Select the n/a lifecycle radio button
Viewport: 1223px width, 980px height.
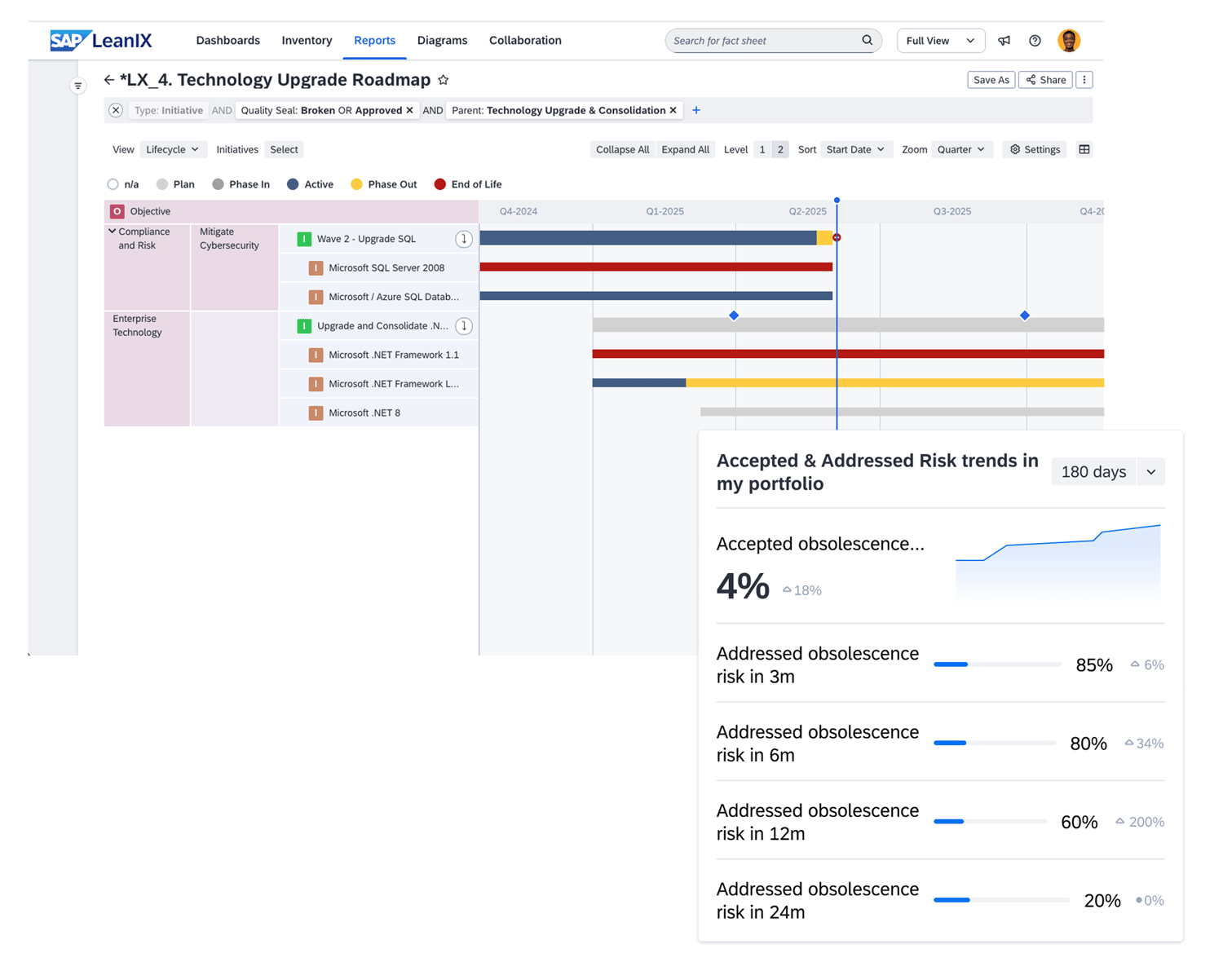click(113, 184)
